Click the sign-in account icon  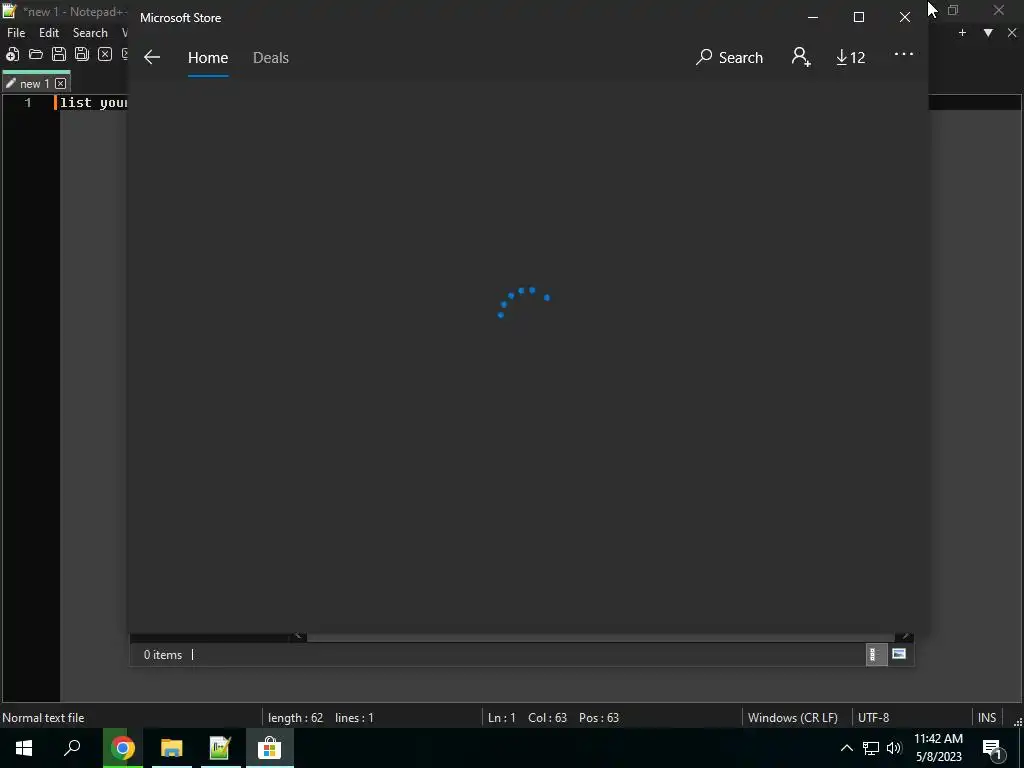(801, 57)
